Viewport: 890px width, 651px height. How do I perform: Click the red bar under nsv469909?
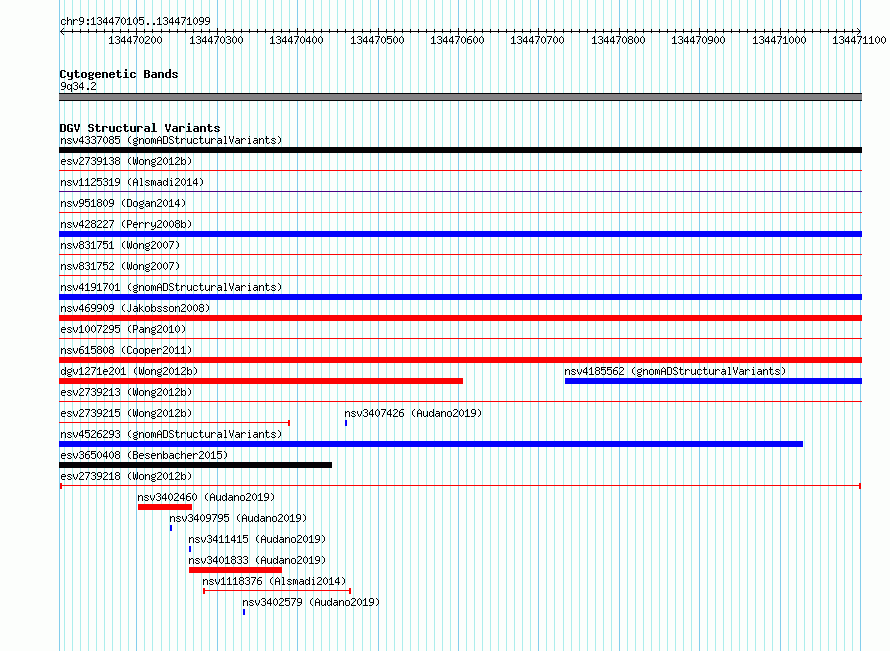(x=460, y=318)
